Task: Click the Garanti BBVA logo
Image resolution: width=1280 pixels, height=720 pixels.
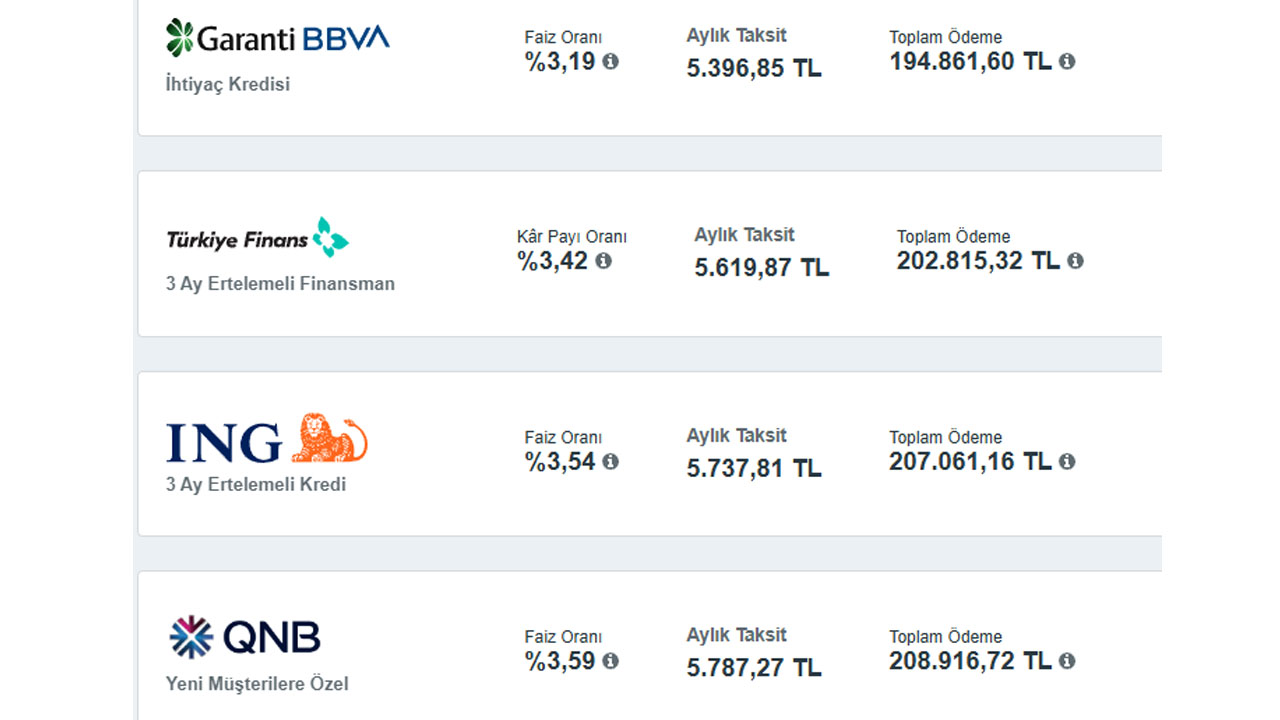Action: point(277,39)
